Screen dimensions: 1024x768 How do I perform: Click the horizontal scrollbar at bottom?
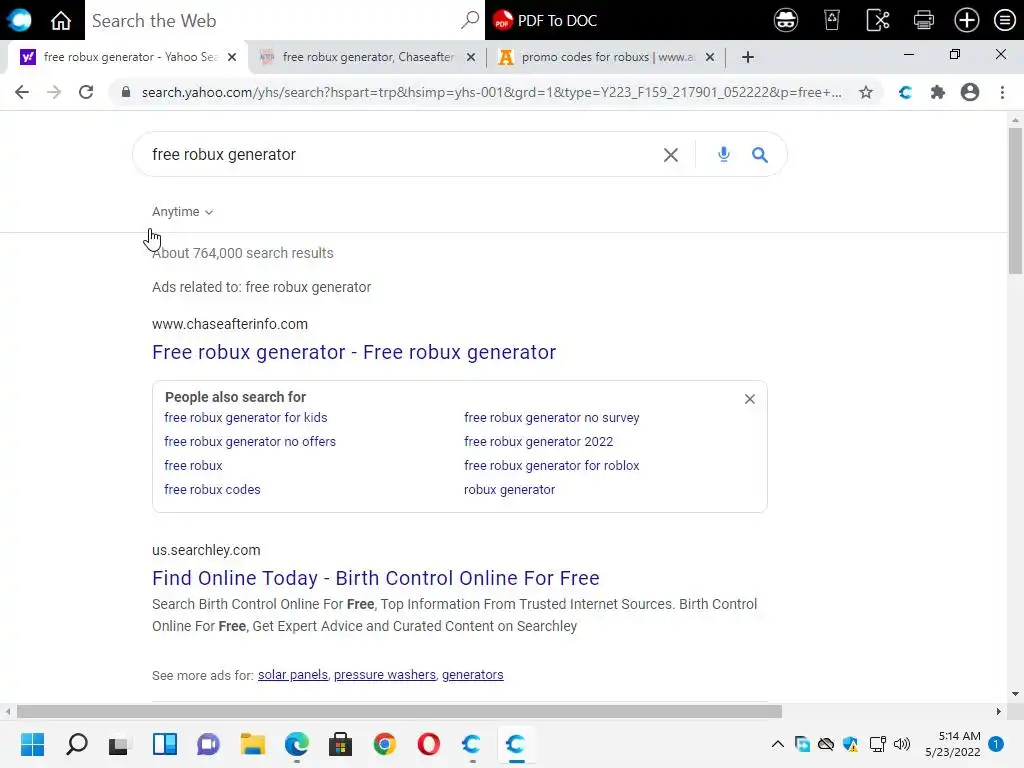399,711
